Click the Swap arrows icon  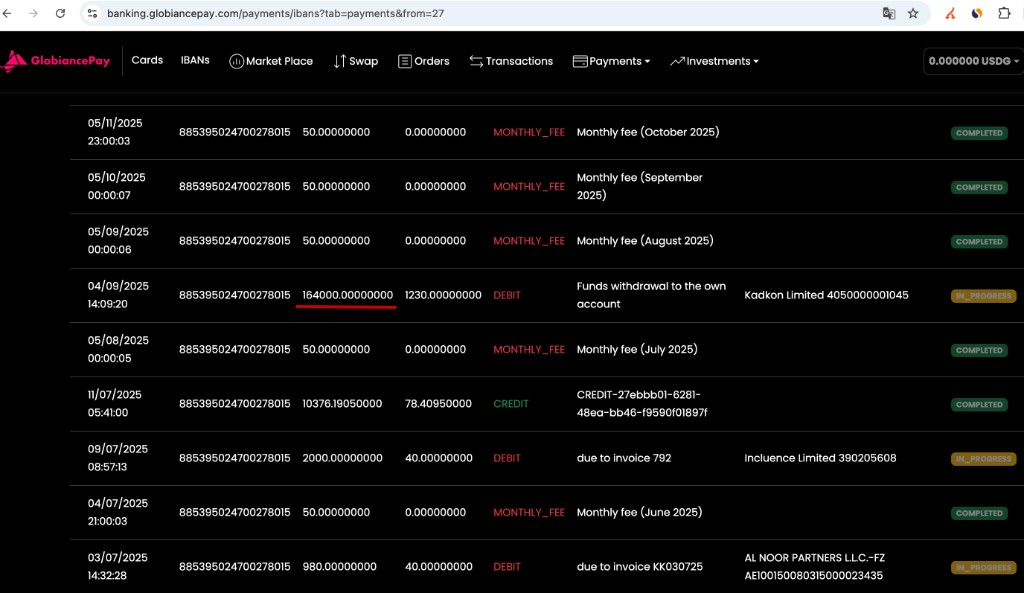(340, 61)
